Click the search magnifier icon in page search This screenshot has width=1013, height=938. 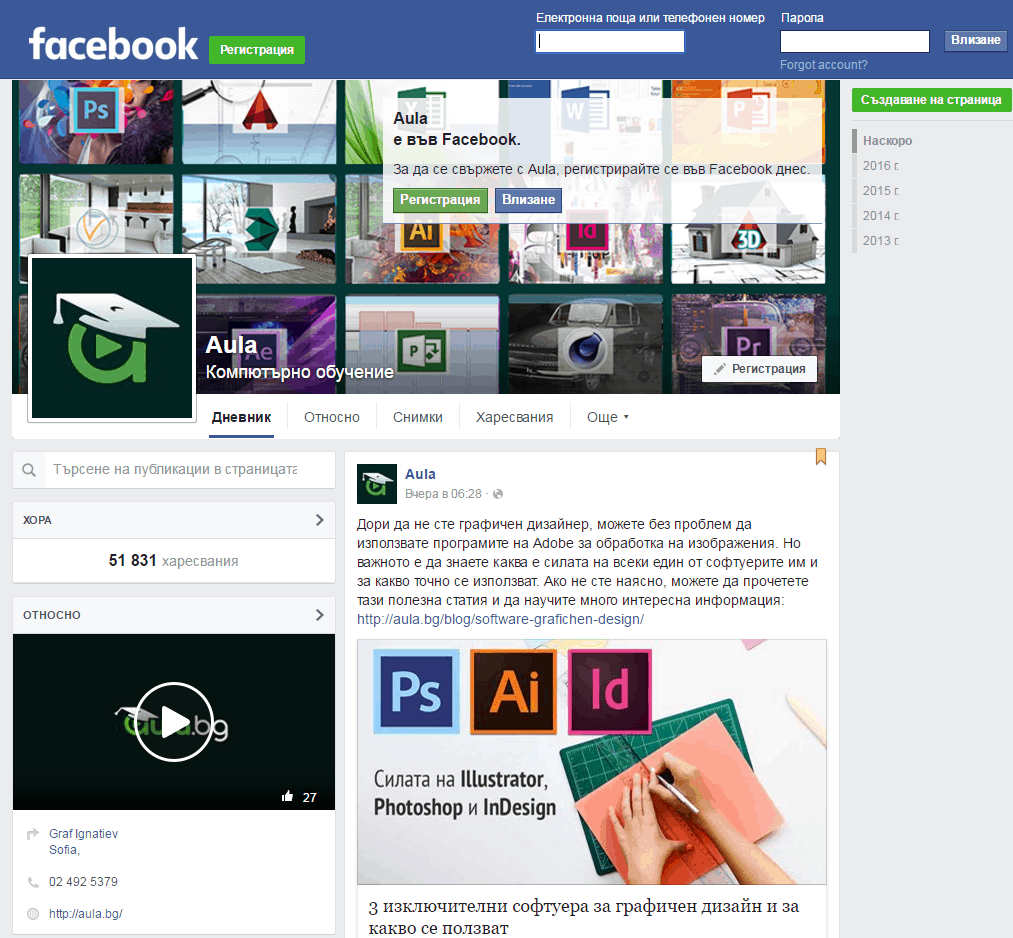coord(29,470)
